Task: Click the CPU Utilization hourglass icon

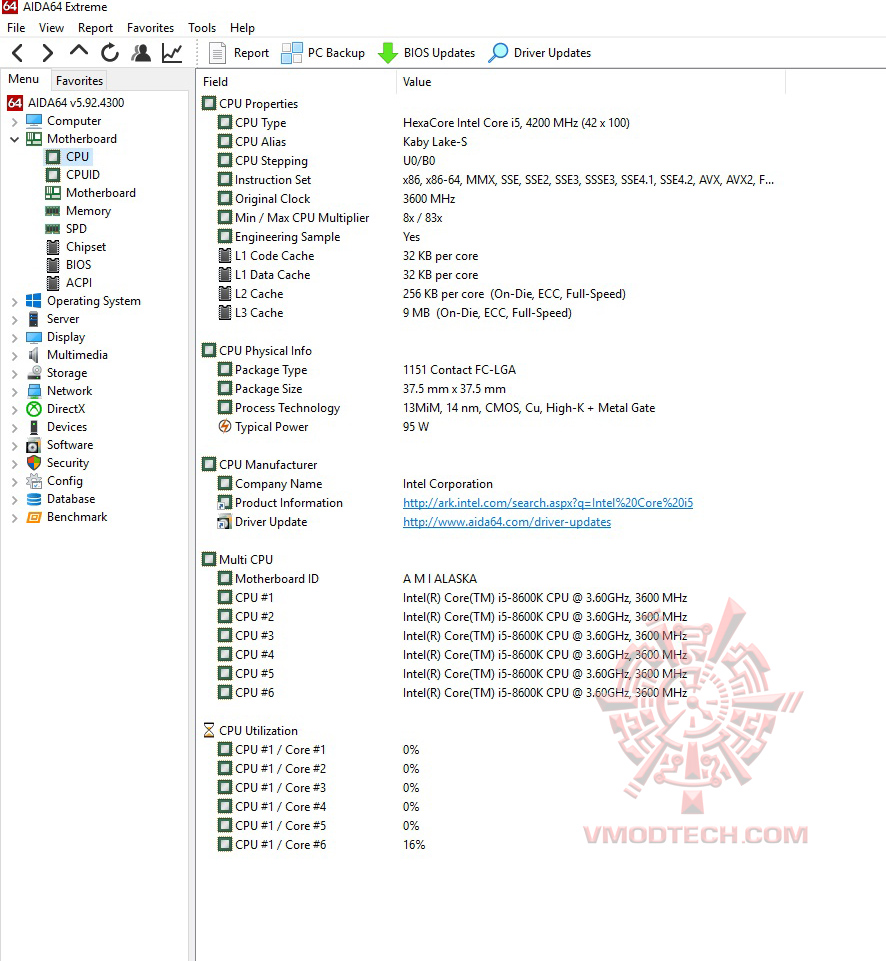Action: coord(209,731)
